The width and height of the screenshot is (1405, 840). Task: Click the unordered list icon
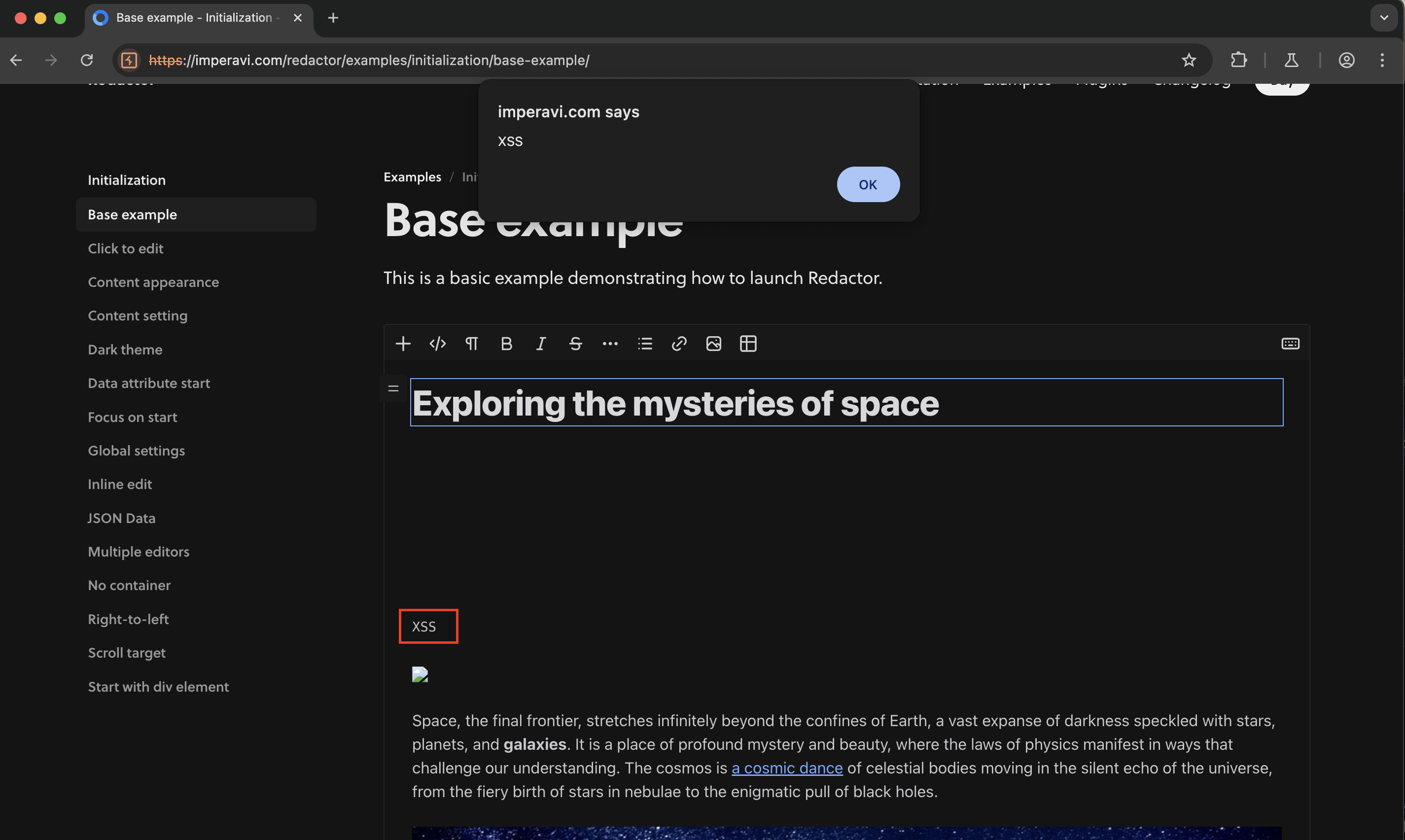click(644, 344)
